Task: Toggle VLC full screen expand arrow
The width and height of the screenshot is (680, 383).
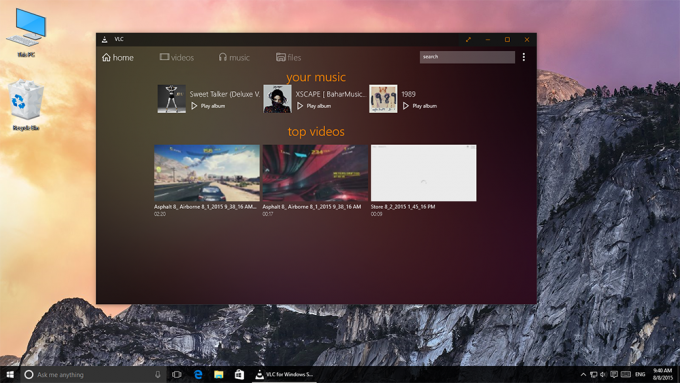Action: [x=468, y=39]
